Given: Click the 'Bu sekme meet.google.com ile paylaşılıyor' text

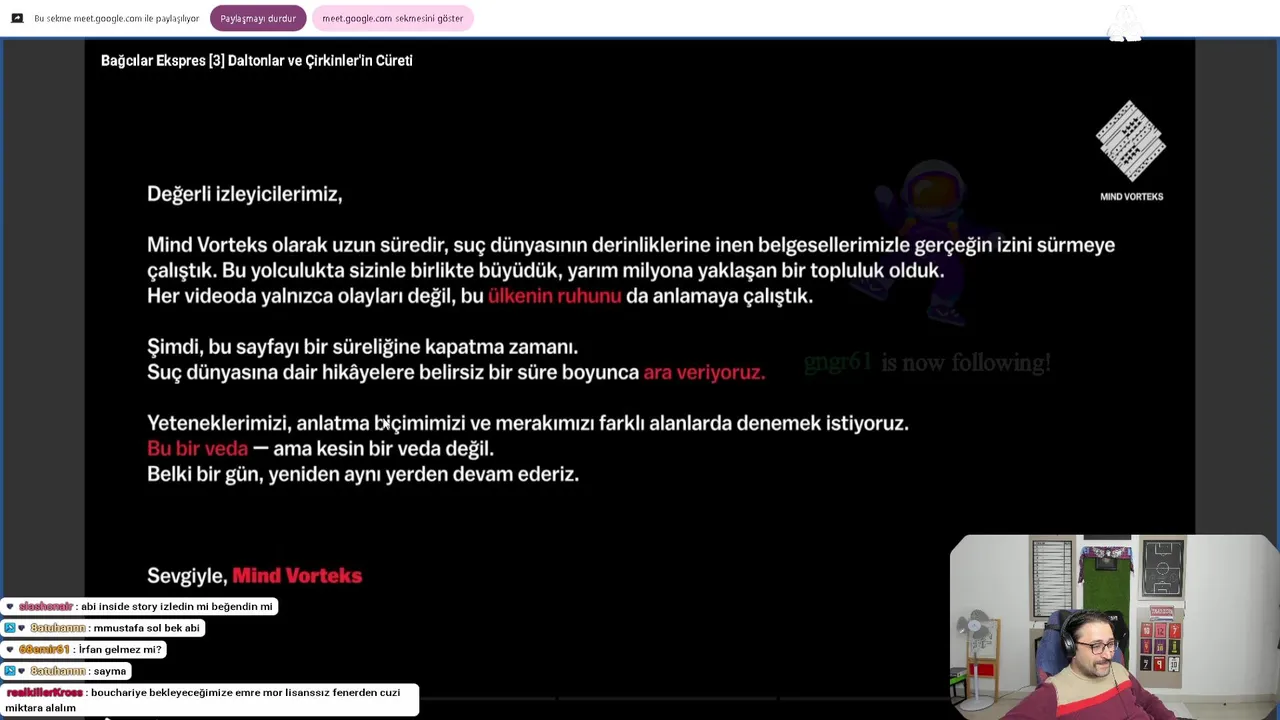Looking at the screenshot, I should click(117, 18).
